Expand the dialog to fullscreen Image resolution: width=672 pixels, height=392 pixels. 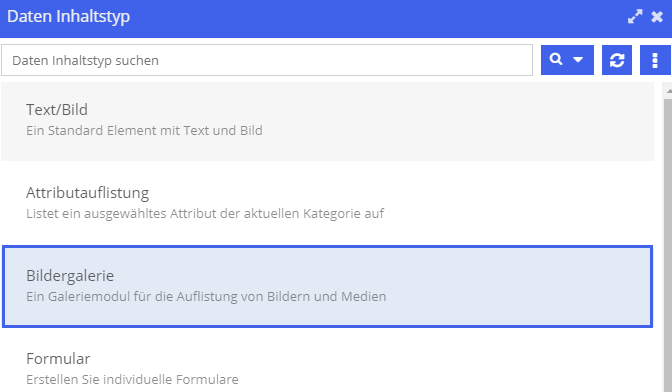pyautogui.click(x=635, y=16)
